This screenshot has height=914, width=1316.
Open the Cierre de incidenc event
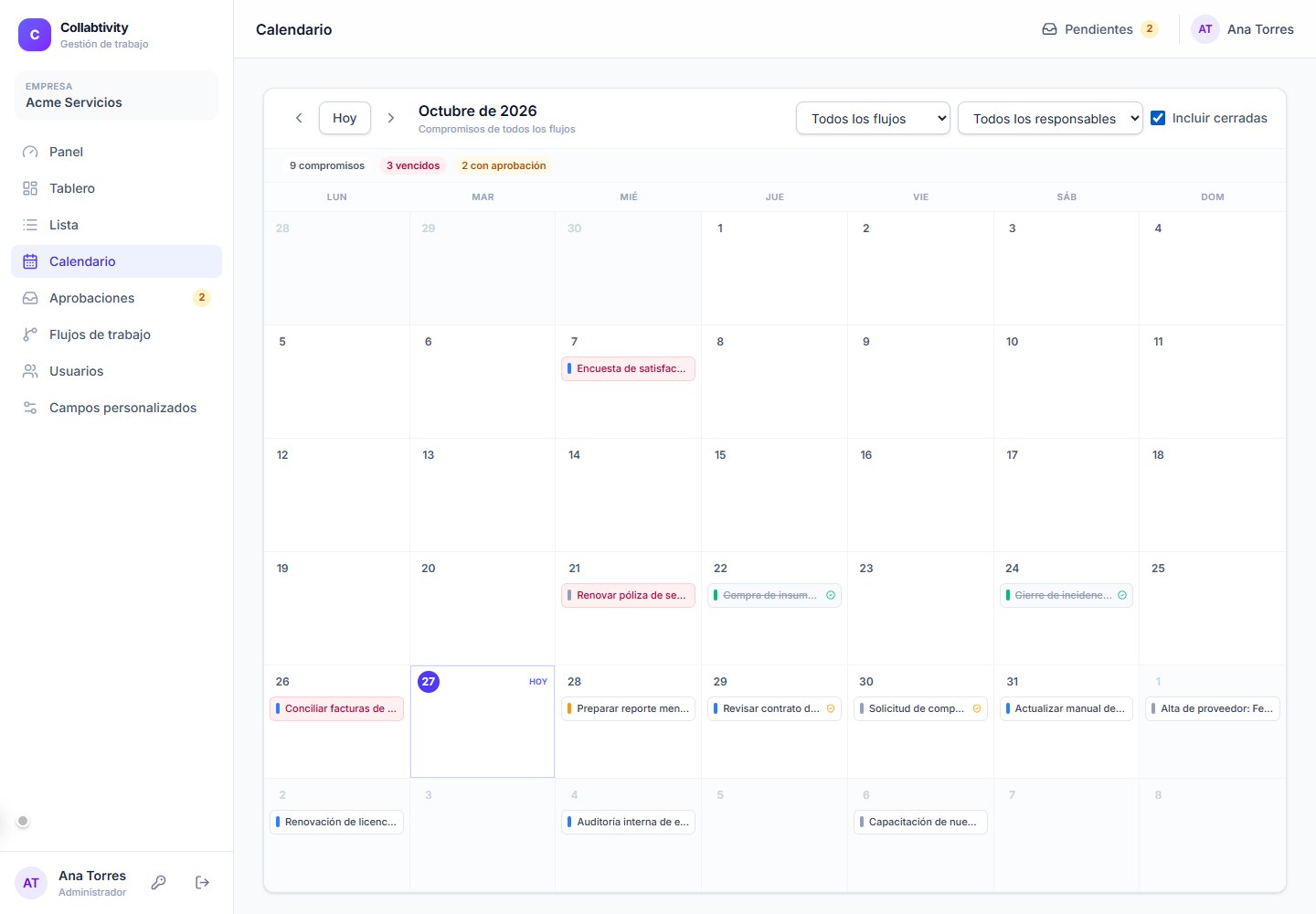1067,595
